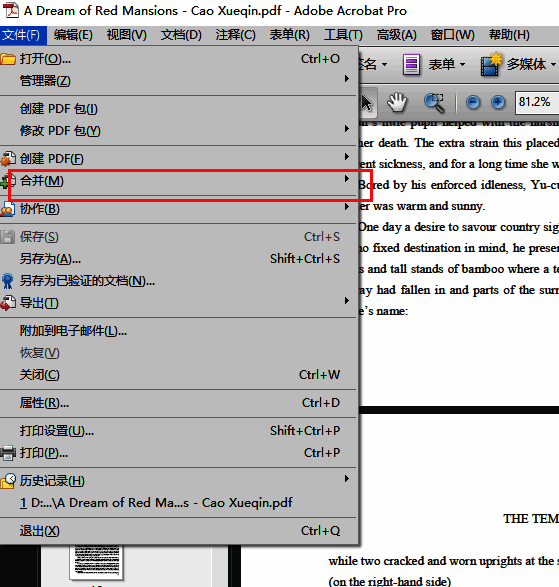Screen dimensions: 559x587
Task: Open the 帮助(H) menu
Action: tap(509, 35)
